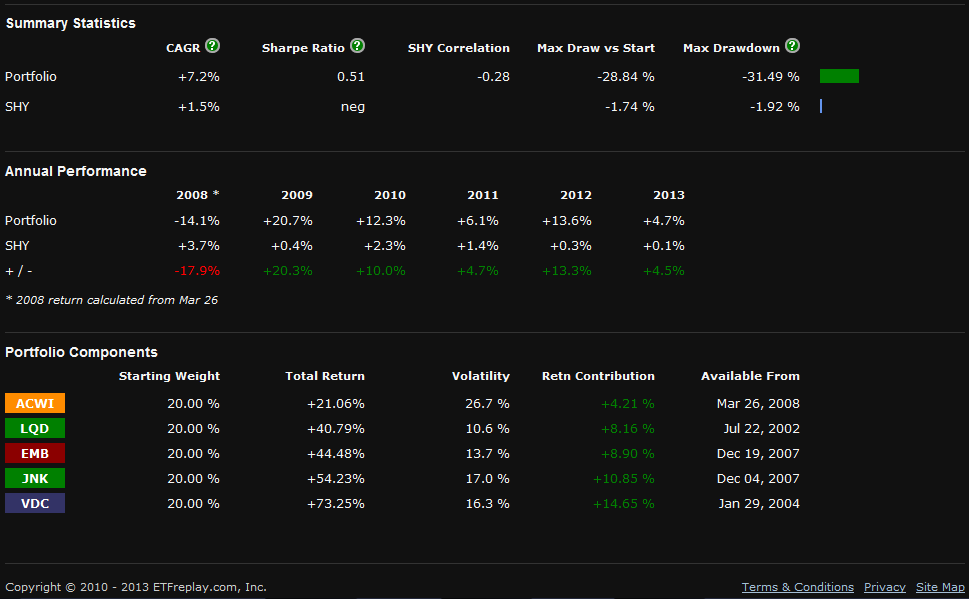Select the orange ACWI ticker badge
This screenshot has width=969, height=599.
[35, 403]
